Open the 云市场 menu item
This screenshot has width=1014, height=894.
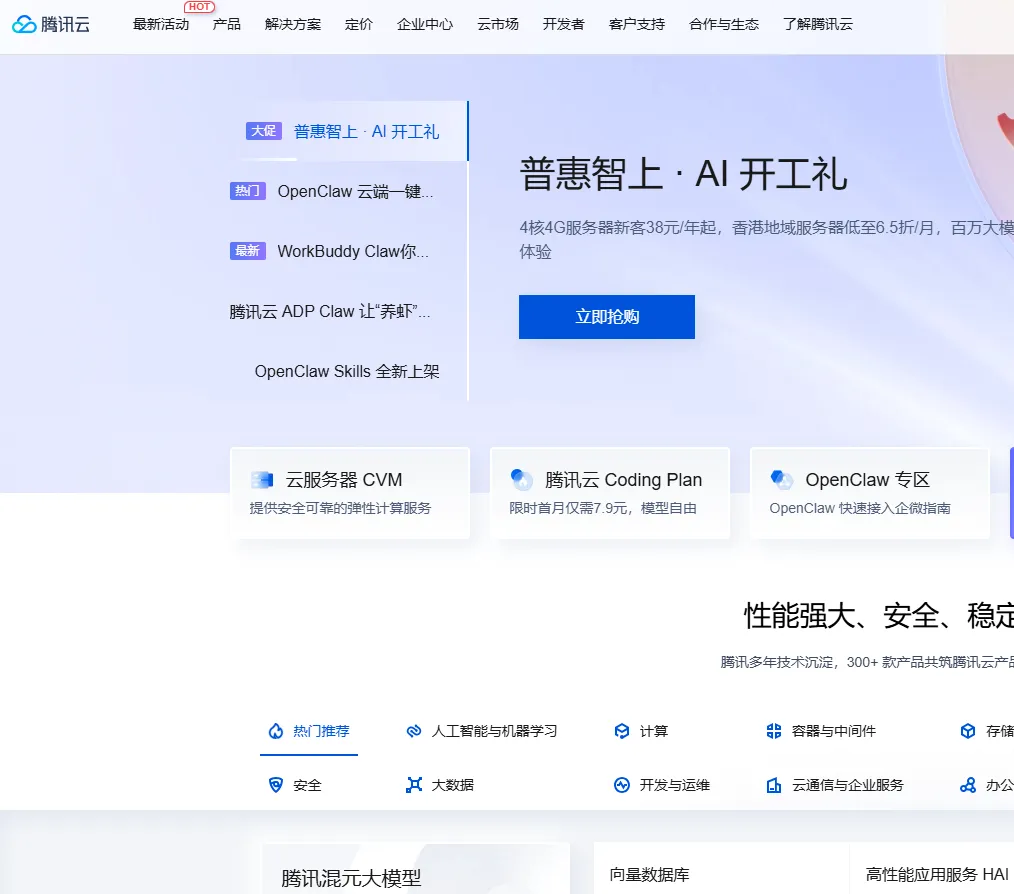498,25
